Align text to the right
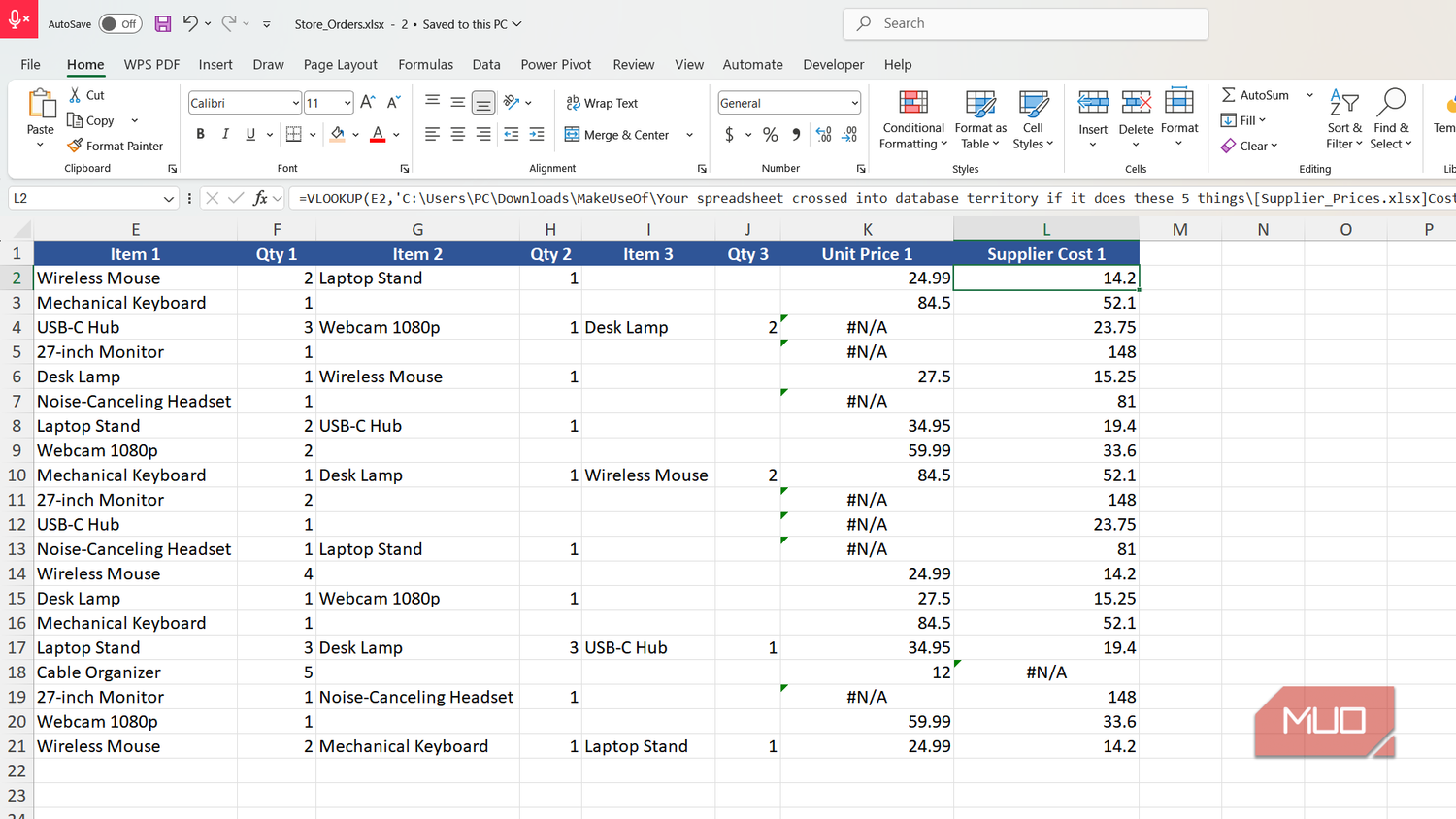The width and height of the screenshot is (1456, 819). (x=482, y=134)
